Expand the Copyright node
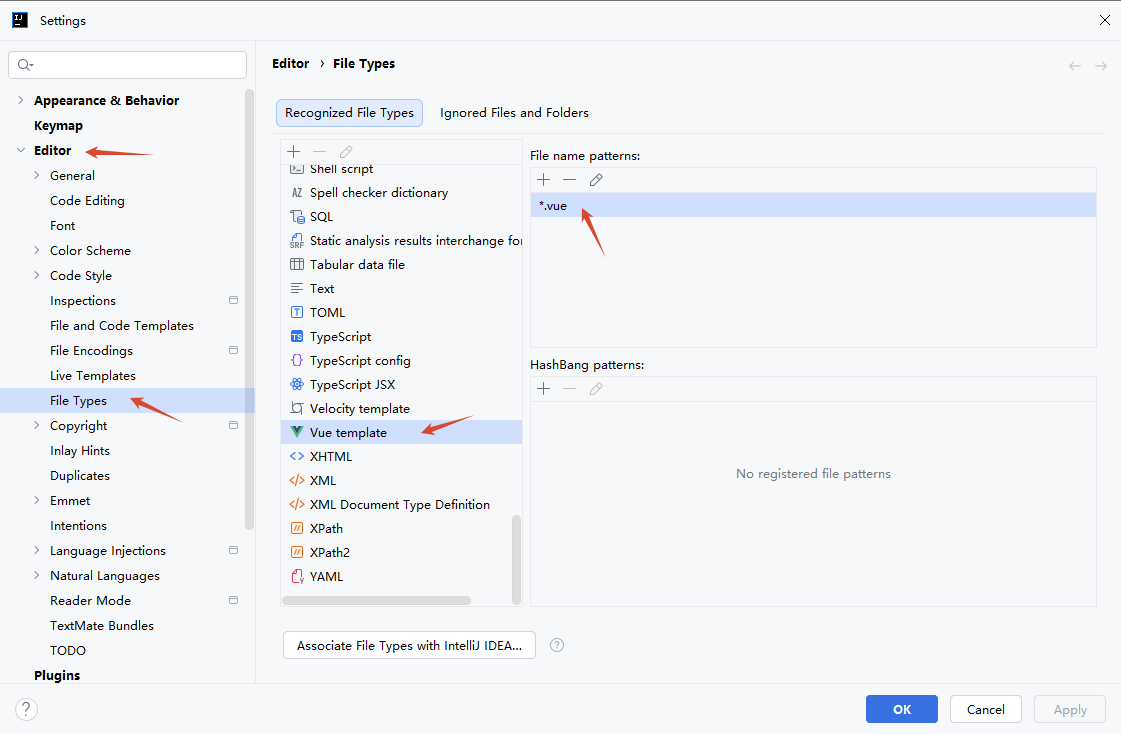The height and width of the screenshot is (734, 1121). [36, 425]
